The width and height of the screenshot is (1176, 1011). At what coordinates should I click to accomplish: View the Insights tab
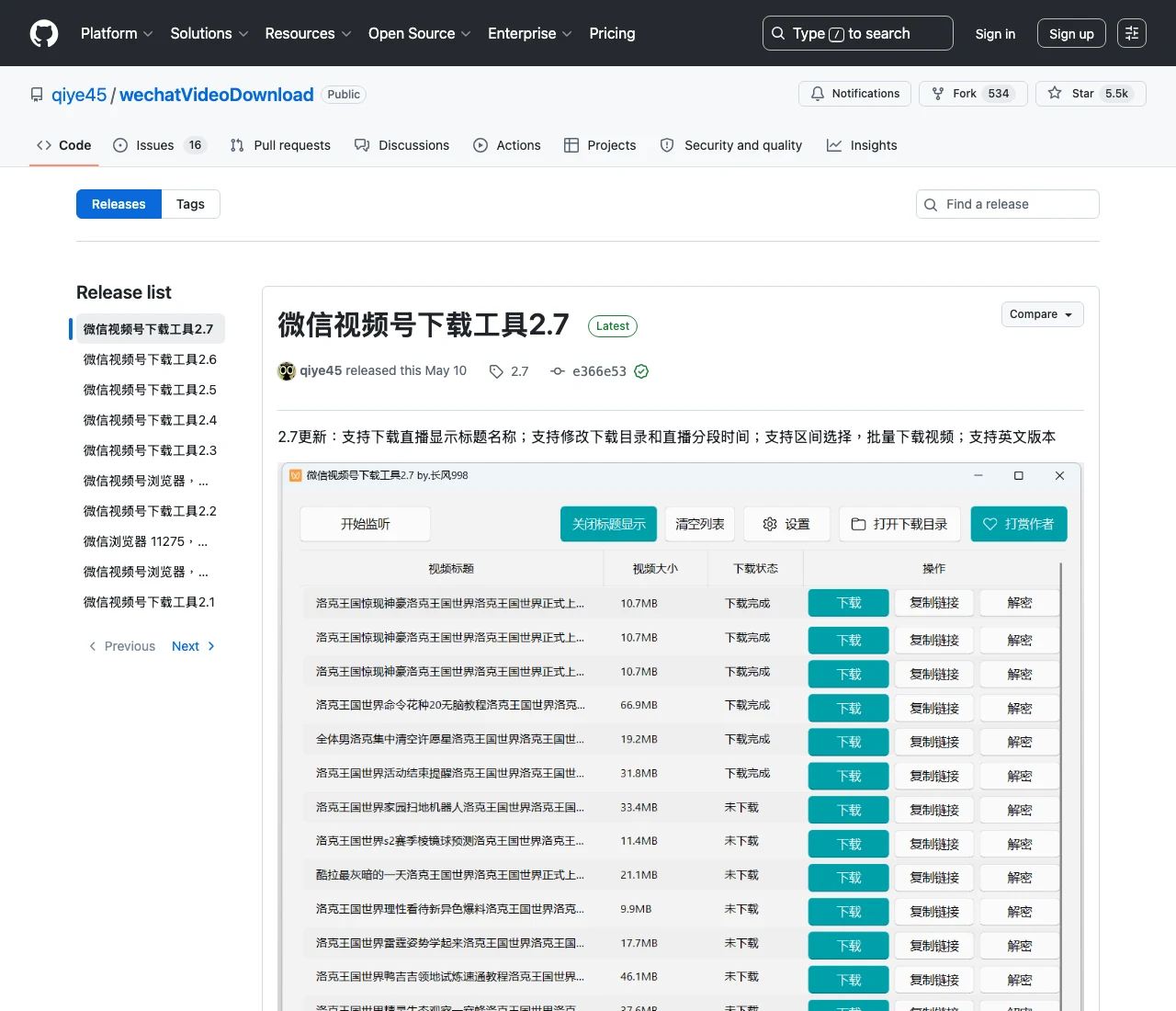pos(862,145)
